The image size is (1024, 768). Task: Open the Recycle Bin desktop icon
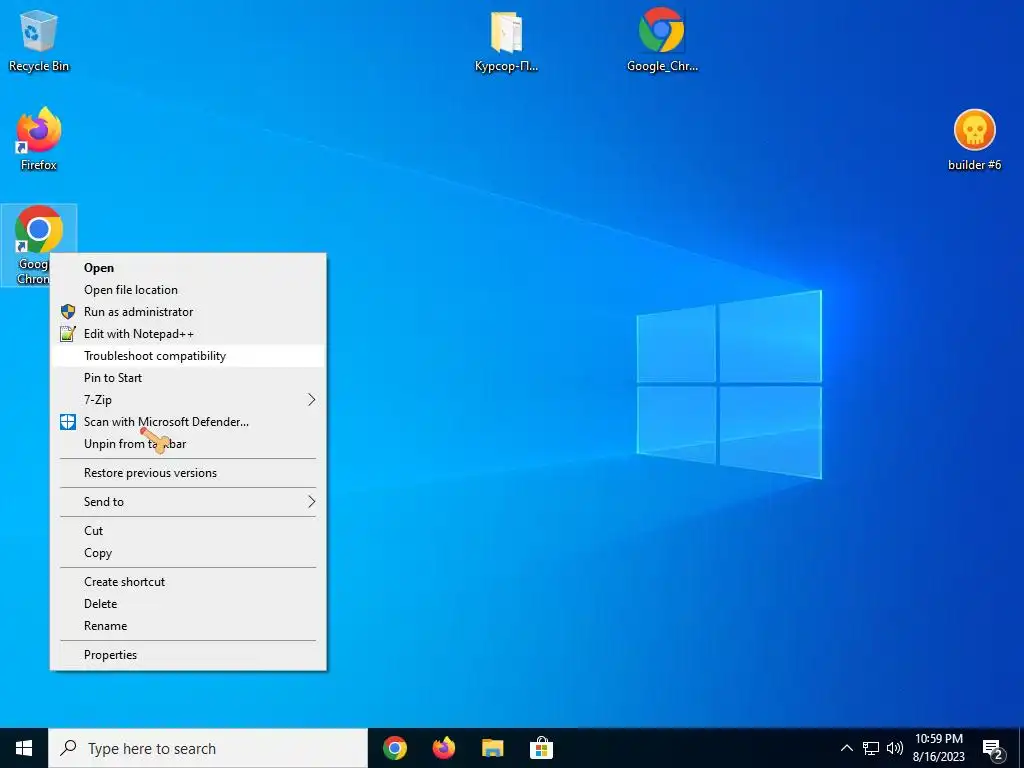(x=39, y=40)
